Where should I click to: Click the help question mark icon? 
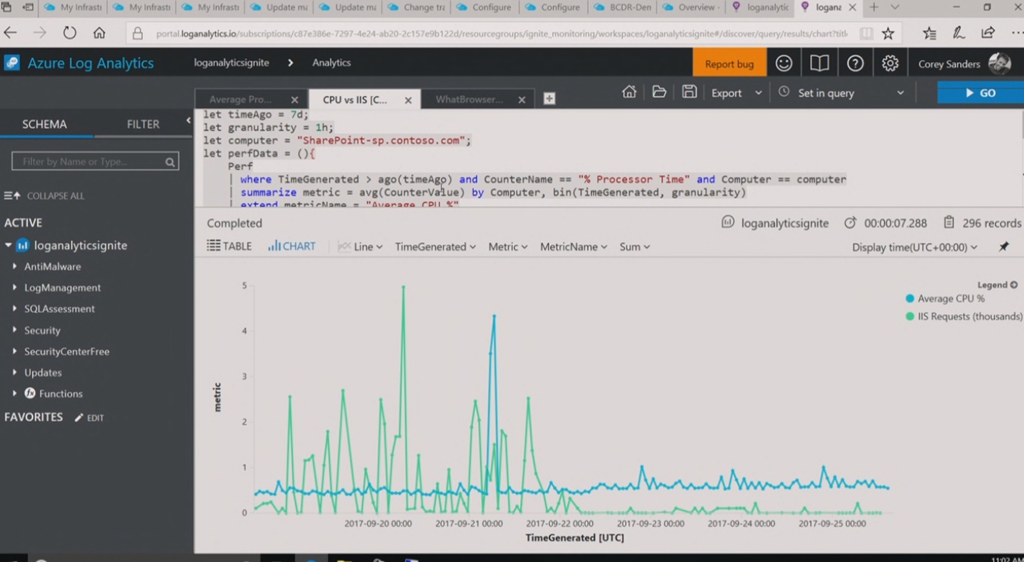(x=855, y=64)
